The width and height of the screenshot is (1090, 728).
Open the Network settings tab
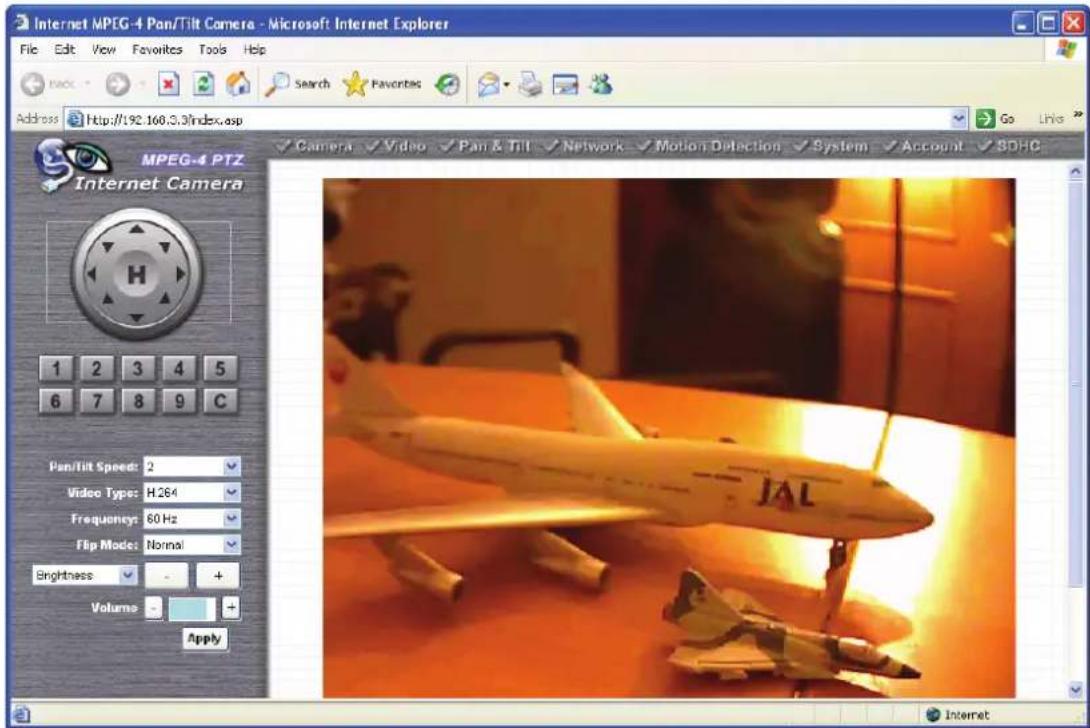[584, 146]
